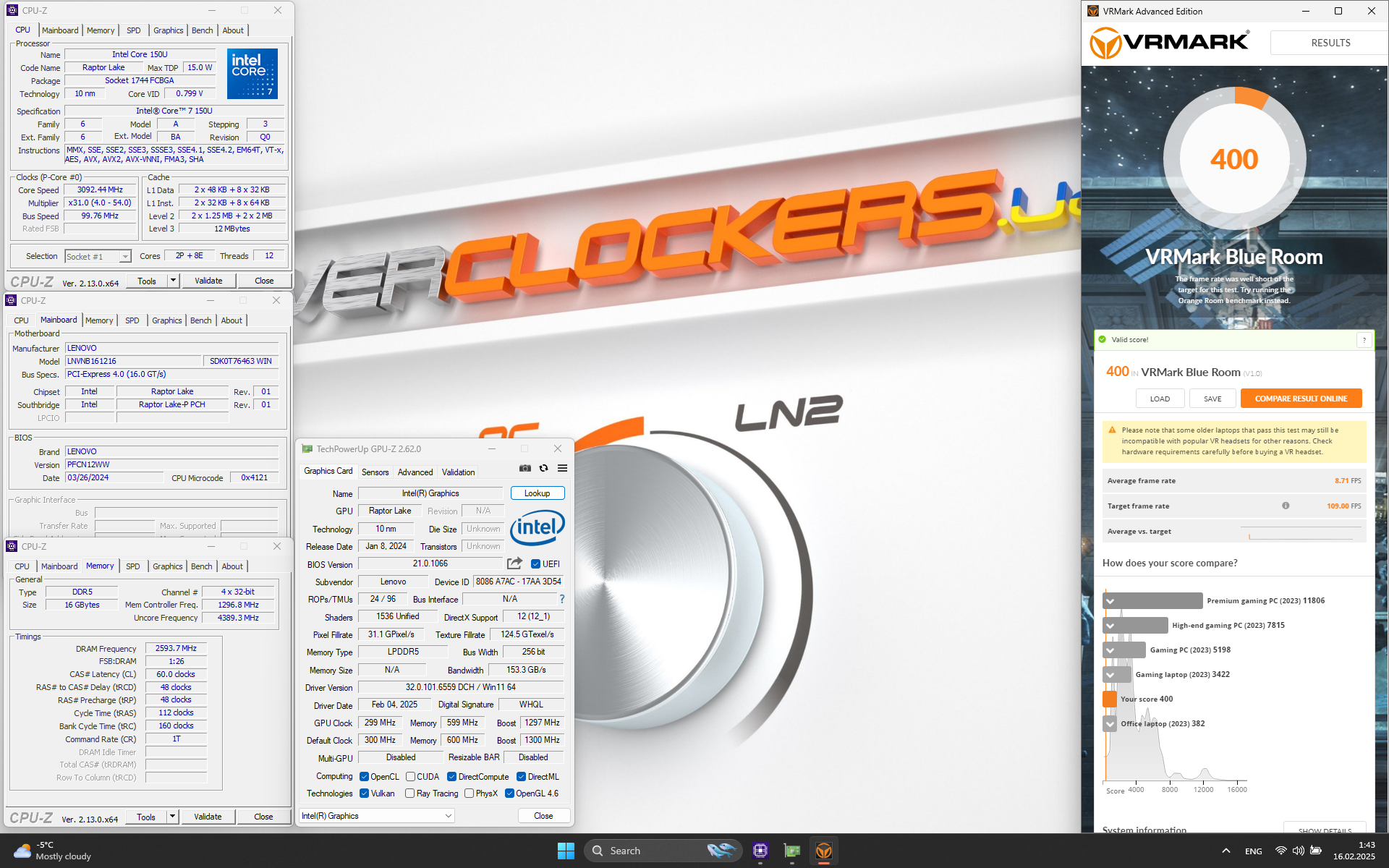Switch to the GPU-Z Sensors tab
1389x868 pixels.
point(375,472)
